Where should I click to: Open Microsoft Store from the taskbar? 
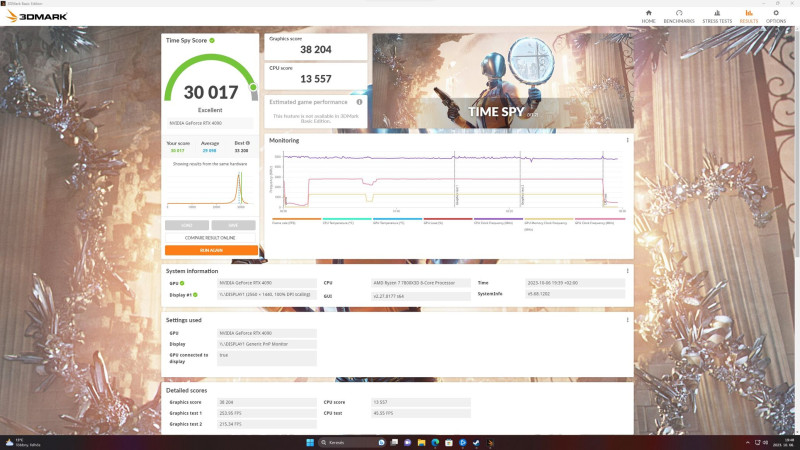pos(448,442)
